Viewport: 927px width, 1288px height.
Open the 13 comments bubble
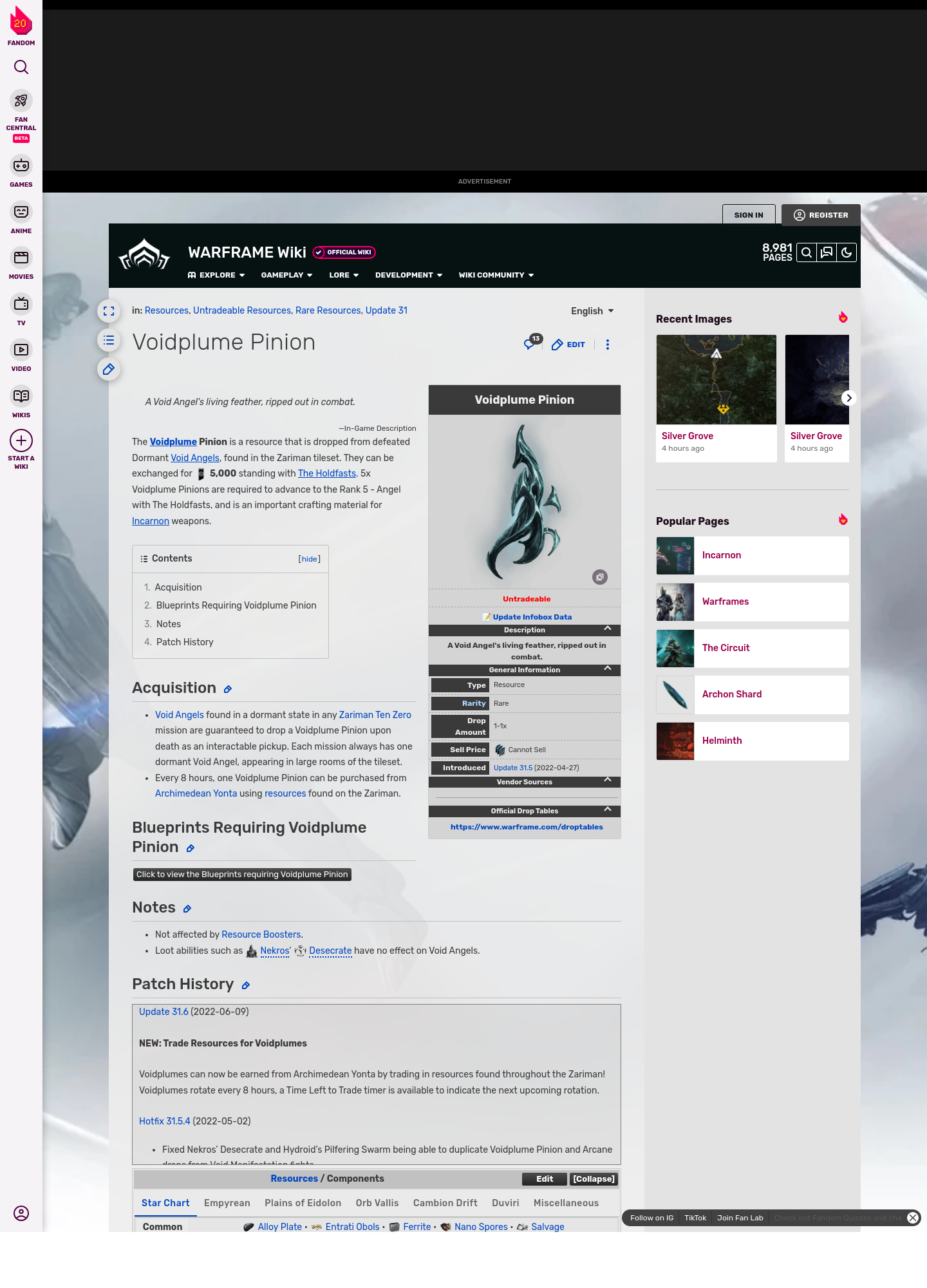point(532,342)
